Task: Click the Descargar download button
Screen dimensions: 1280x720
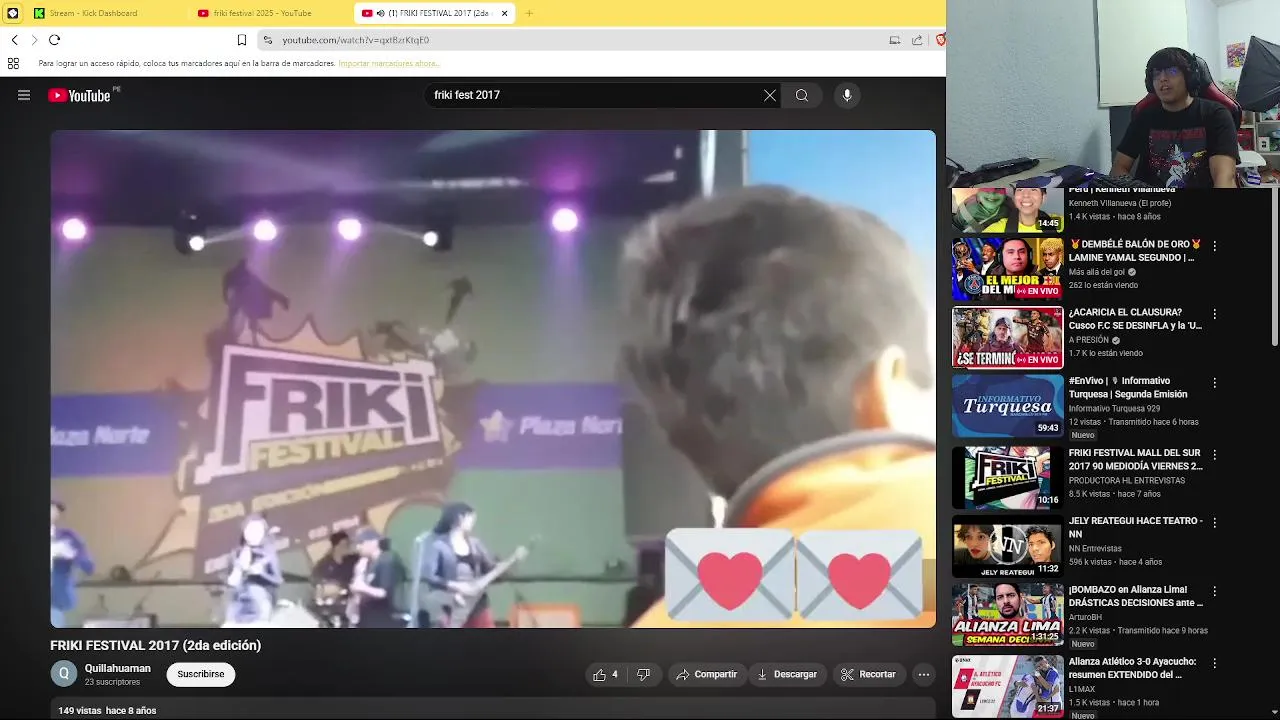Action: point(787,674)
